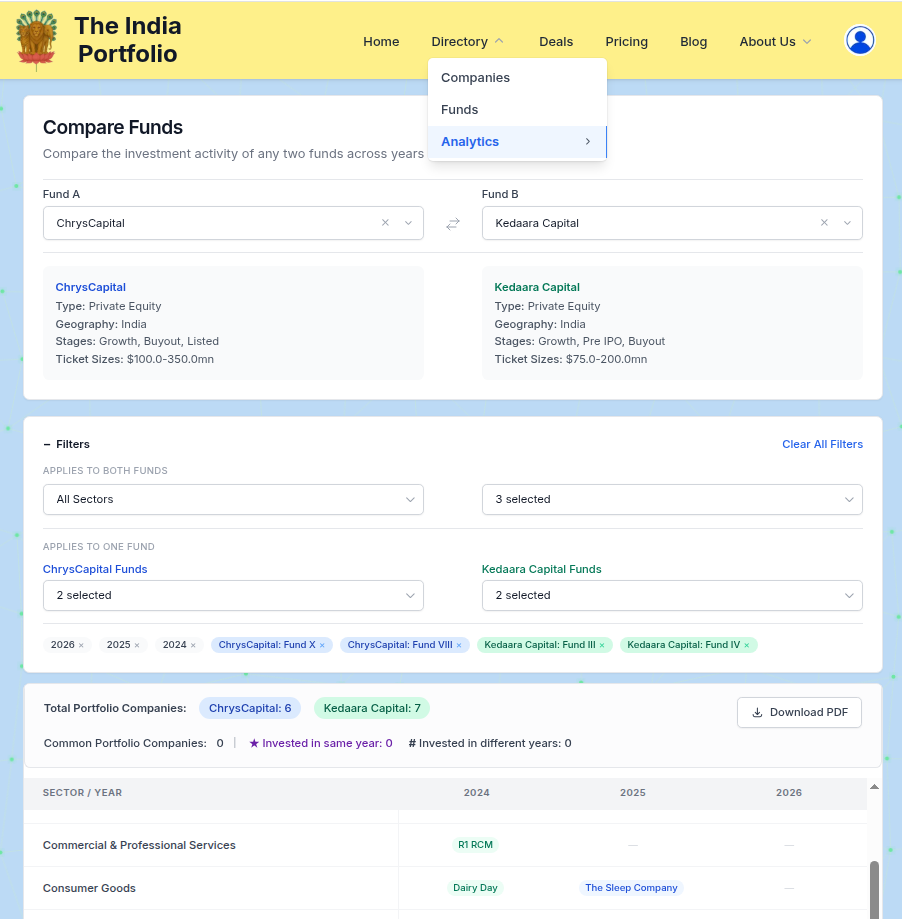
Task: Open the user profile avatar icon
Action: [x=860, y=40]
